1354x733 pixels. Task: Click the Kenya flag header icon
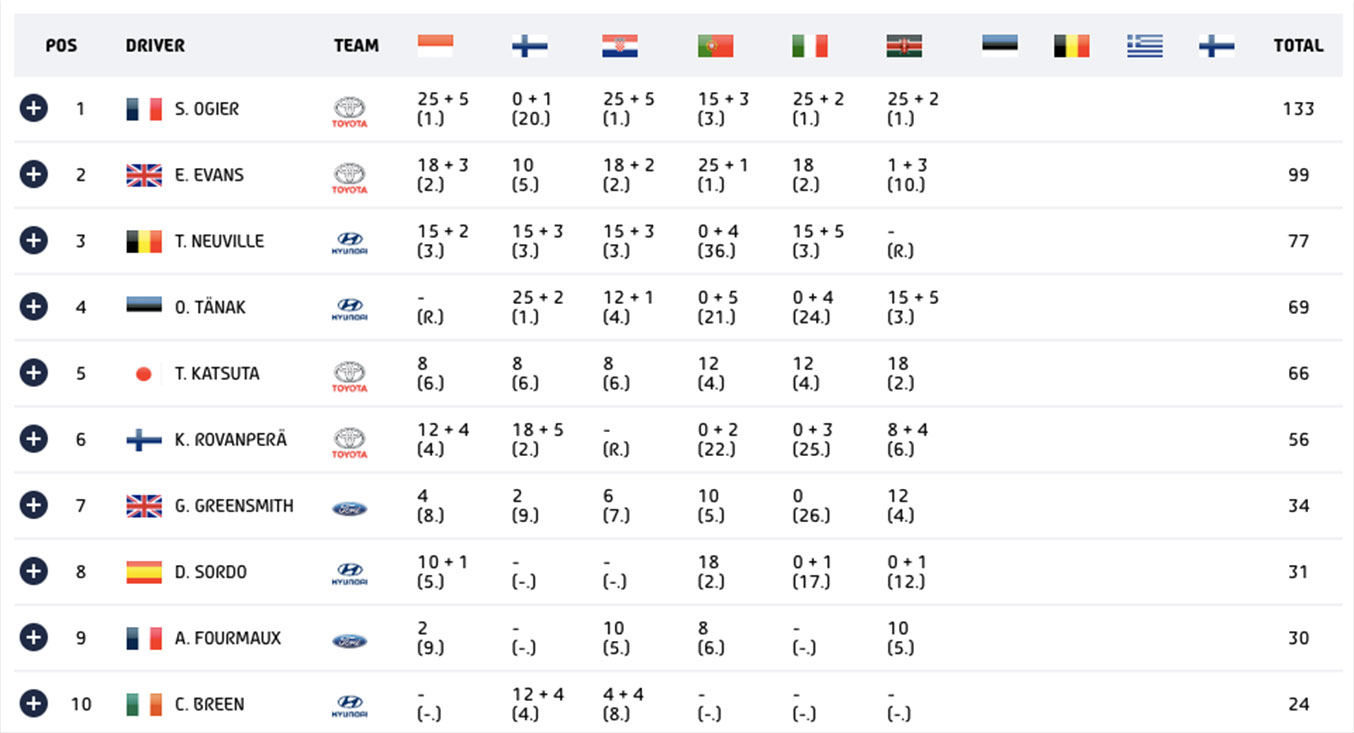(904, 45)
